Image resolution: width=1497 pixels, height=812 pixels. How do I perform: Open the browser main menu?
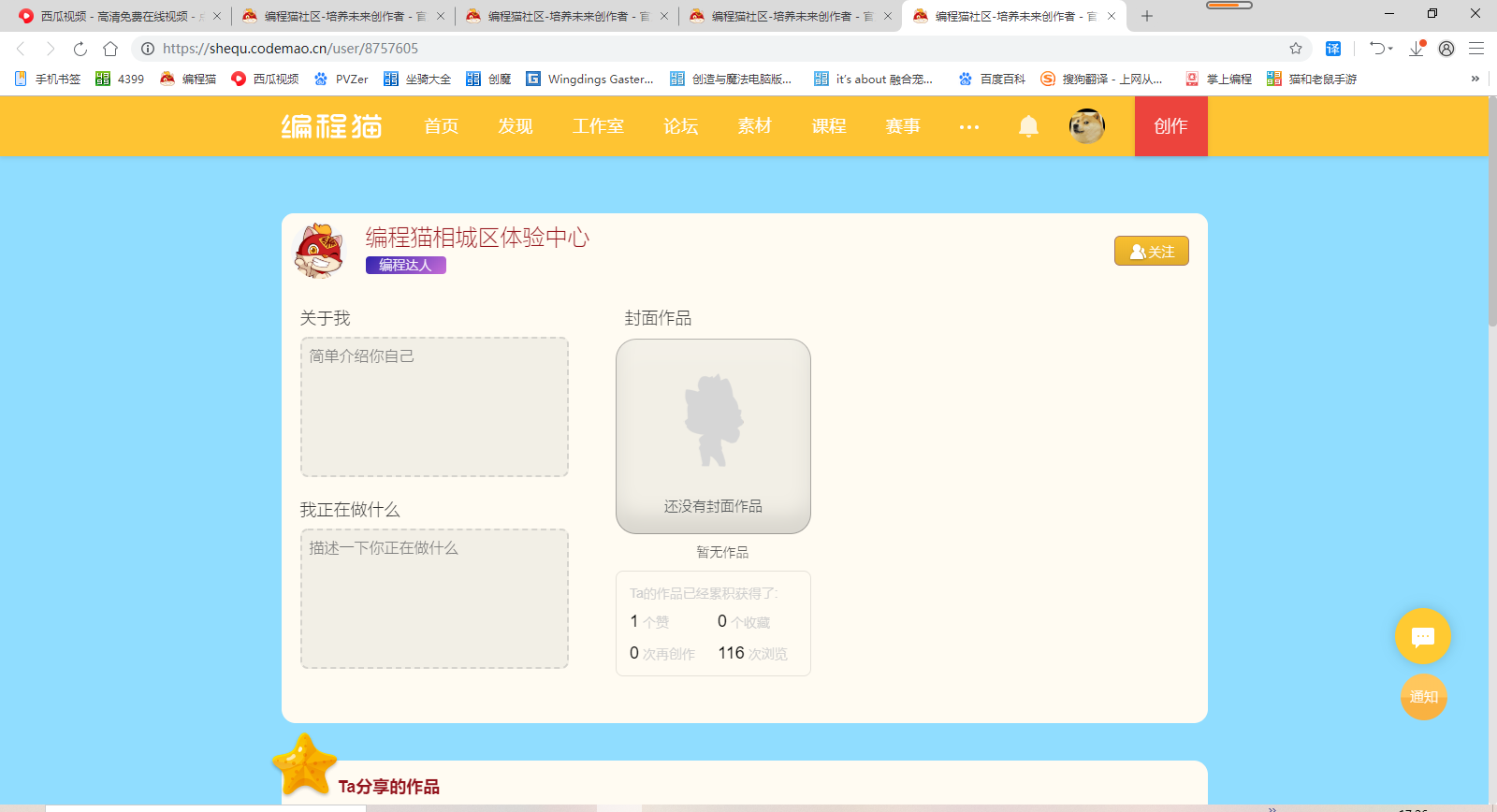[1476, 49]
